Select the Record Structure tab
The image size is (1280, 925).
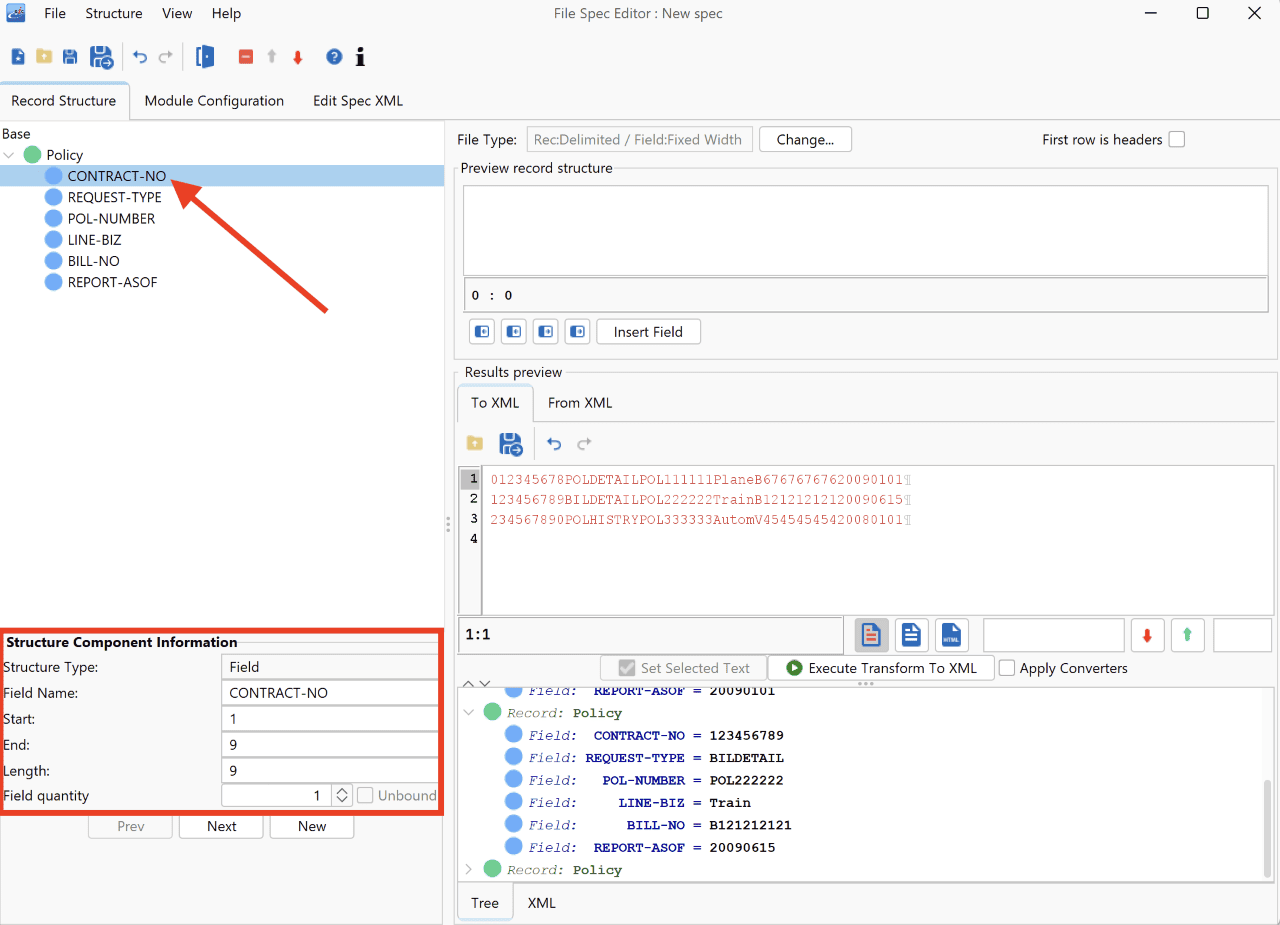64,101
